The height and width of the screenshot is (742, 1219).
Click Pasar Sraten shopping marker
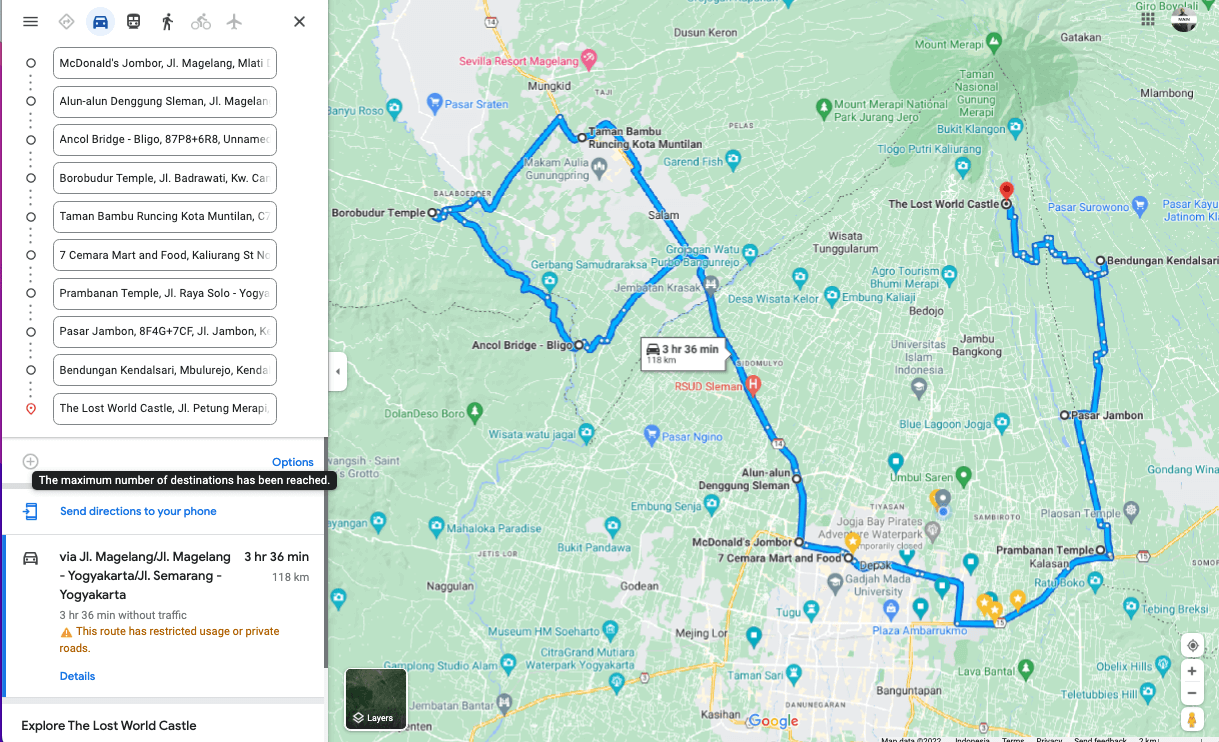tap(434, 103)
